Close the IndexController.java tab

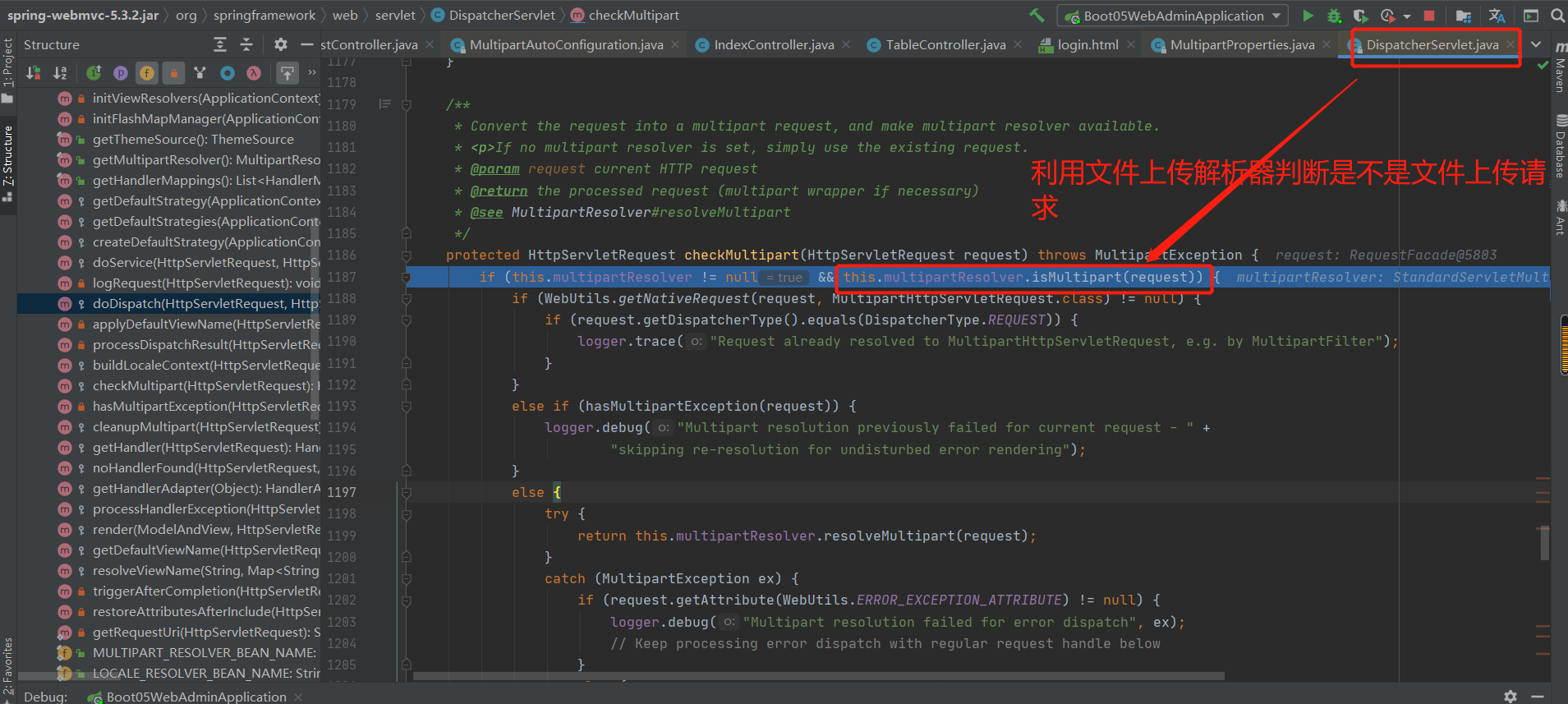tap(846, 45)
